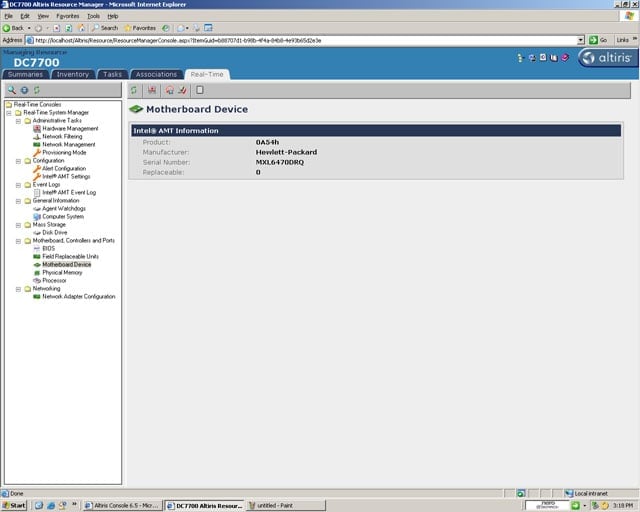Click the IE Mail icon
The width and height of the screenshot is (640, 512).
181,28
